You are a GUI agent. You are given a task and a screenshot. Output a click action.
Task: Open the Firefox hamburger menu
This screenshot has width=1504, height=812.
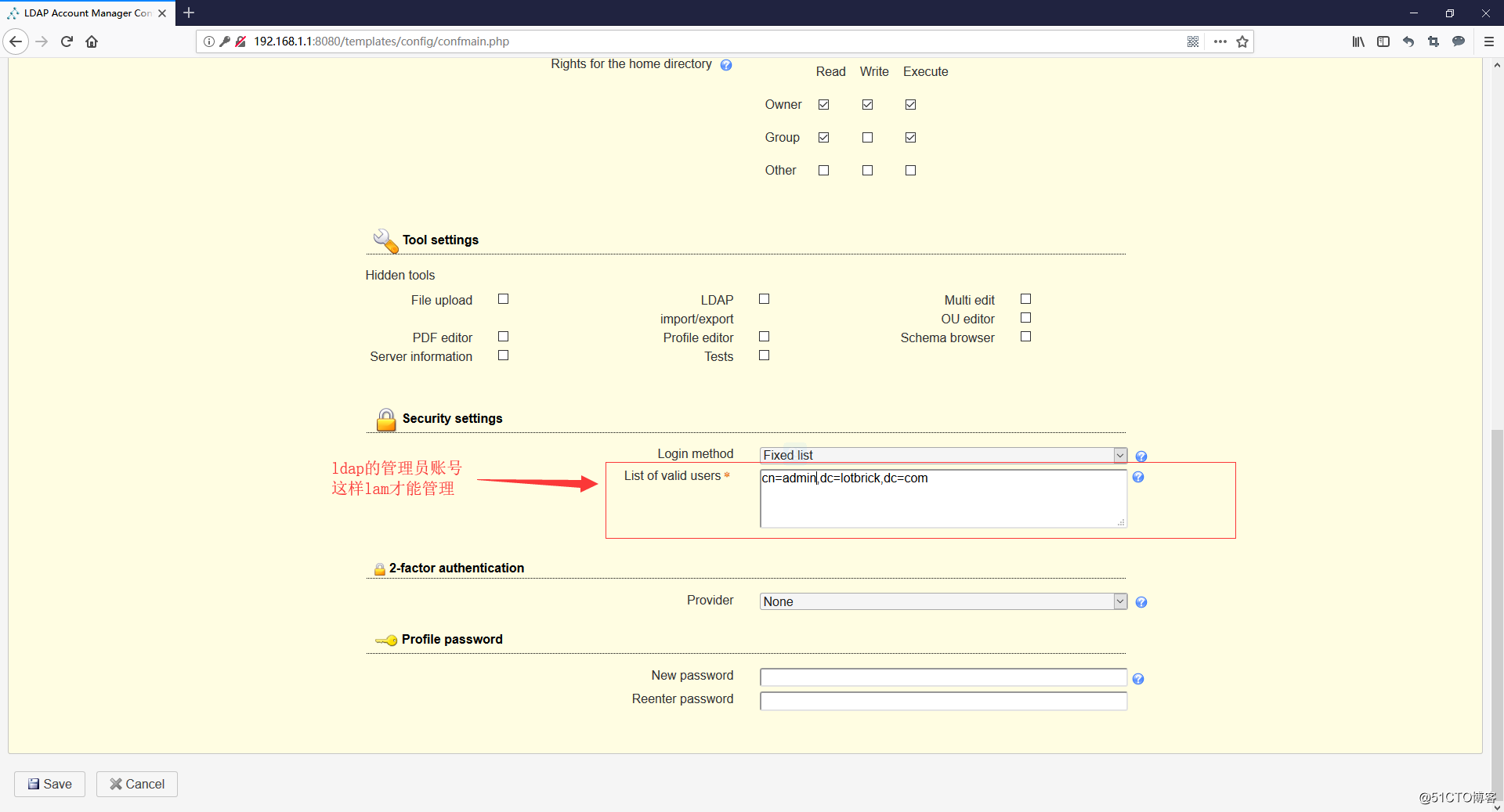1489,42
